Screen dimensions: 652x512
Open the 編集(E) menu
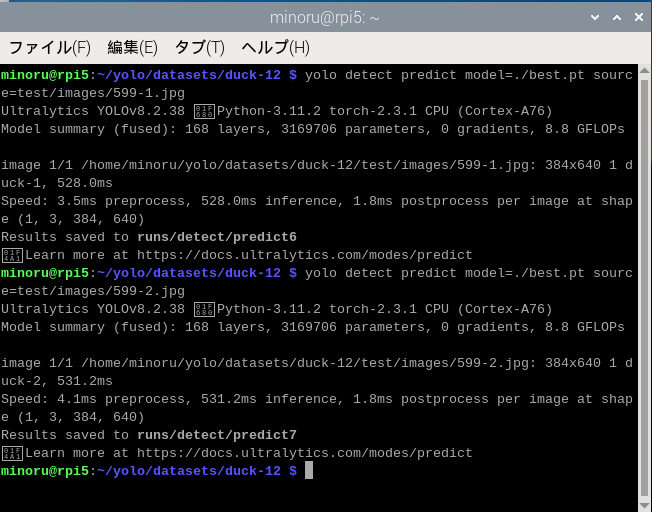point(132,48)
